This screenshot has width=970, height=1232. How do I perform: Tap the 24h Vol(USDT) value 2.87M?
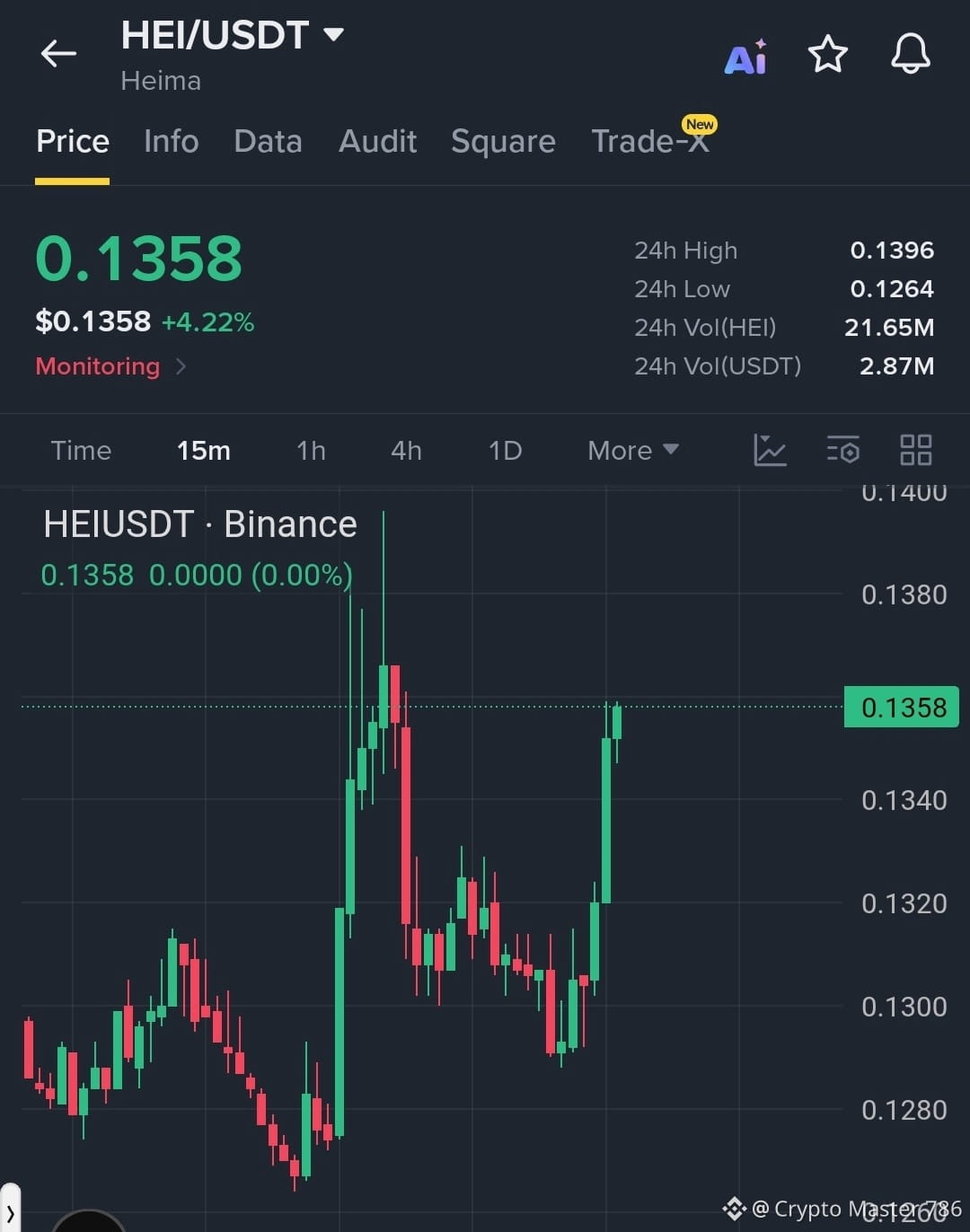tap(896, 366)
